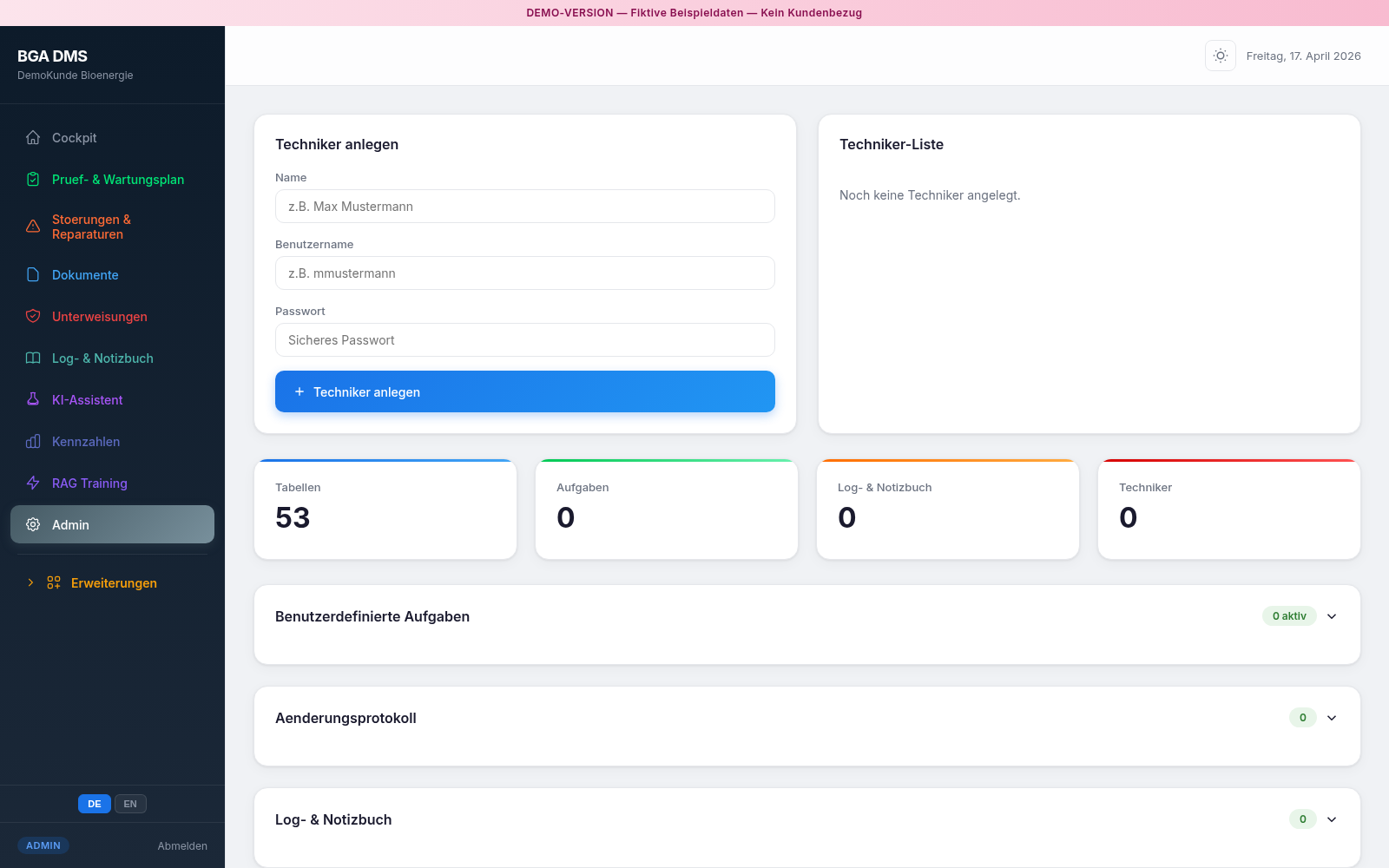The width and height of the screenshot is (1389, 868).
Task: Click the Unterweisungen shield icon
Action: (33, 316)
